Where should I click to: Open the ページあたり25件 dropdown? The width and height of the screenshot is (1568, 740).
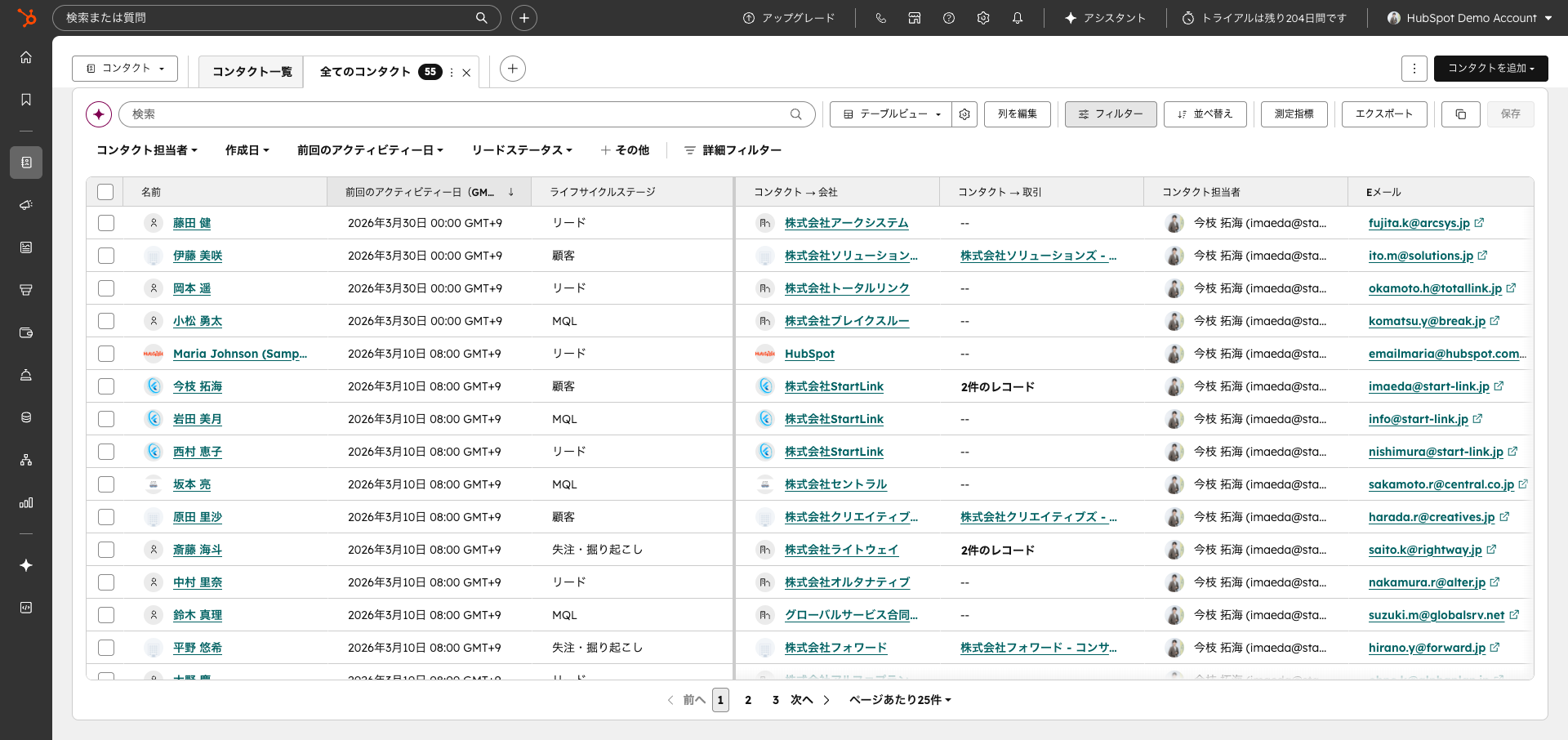tap(898, 700)
